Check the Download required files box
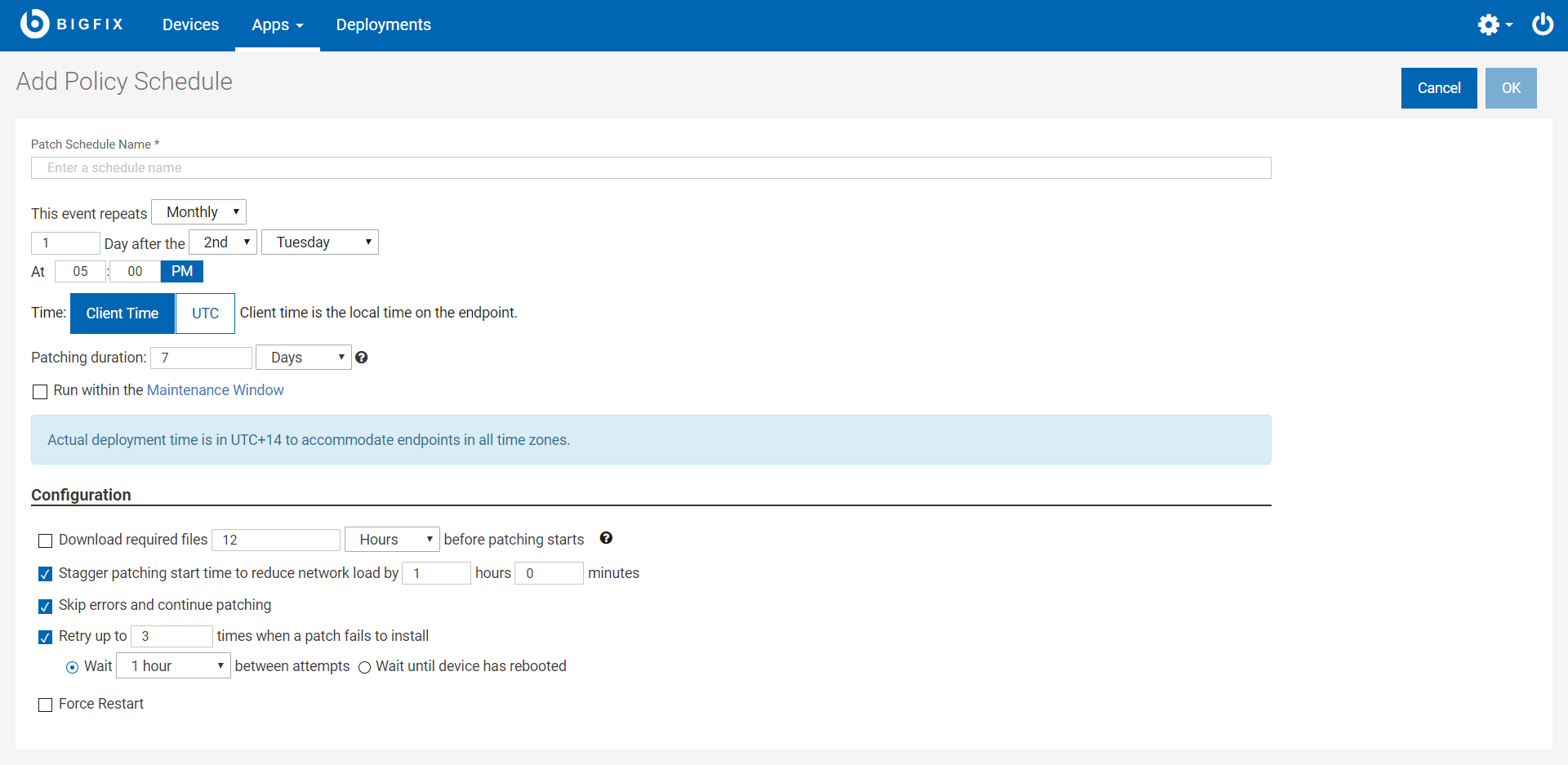Image resolution: width=1568 pixels, height=765 pixels. tap(46, 540)
